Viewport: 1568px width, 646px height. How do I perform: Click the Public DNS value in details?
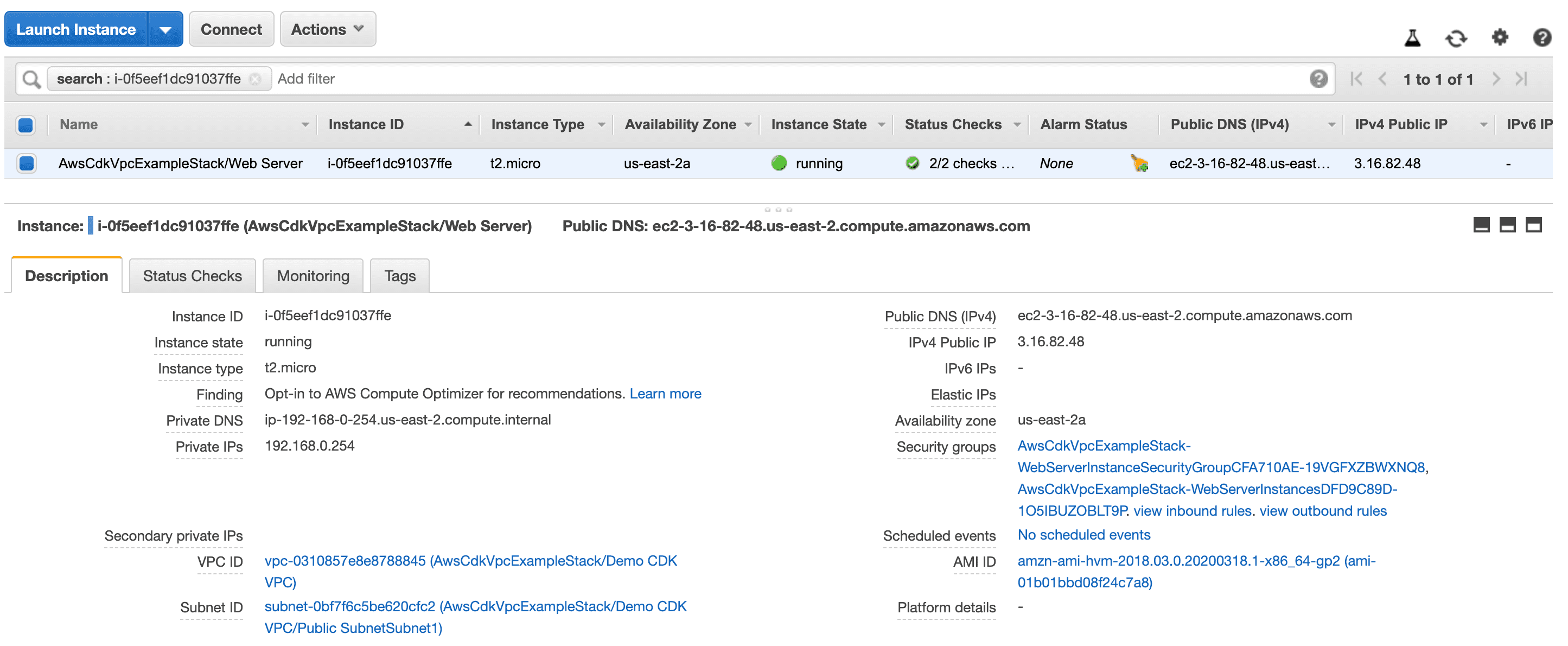[x=1184, y=316]
